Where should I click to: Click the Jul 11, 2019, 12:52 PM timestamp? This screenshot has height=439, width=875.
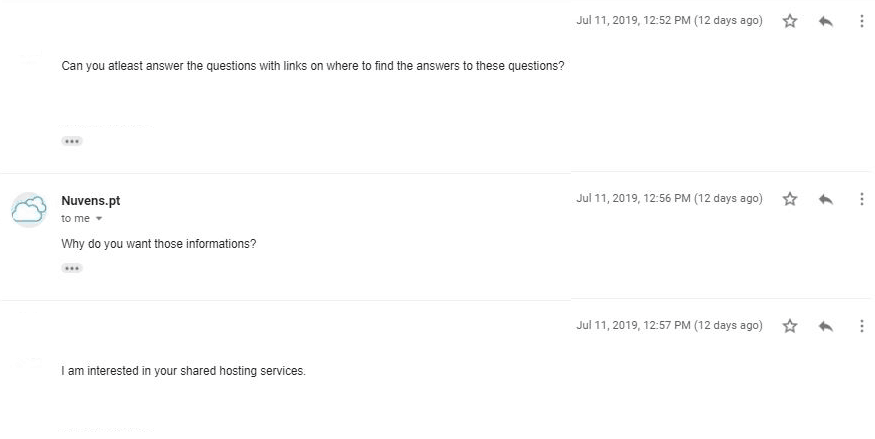(x=669, y=21)
